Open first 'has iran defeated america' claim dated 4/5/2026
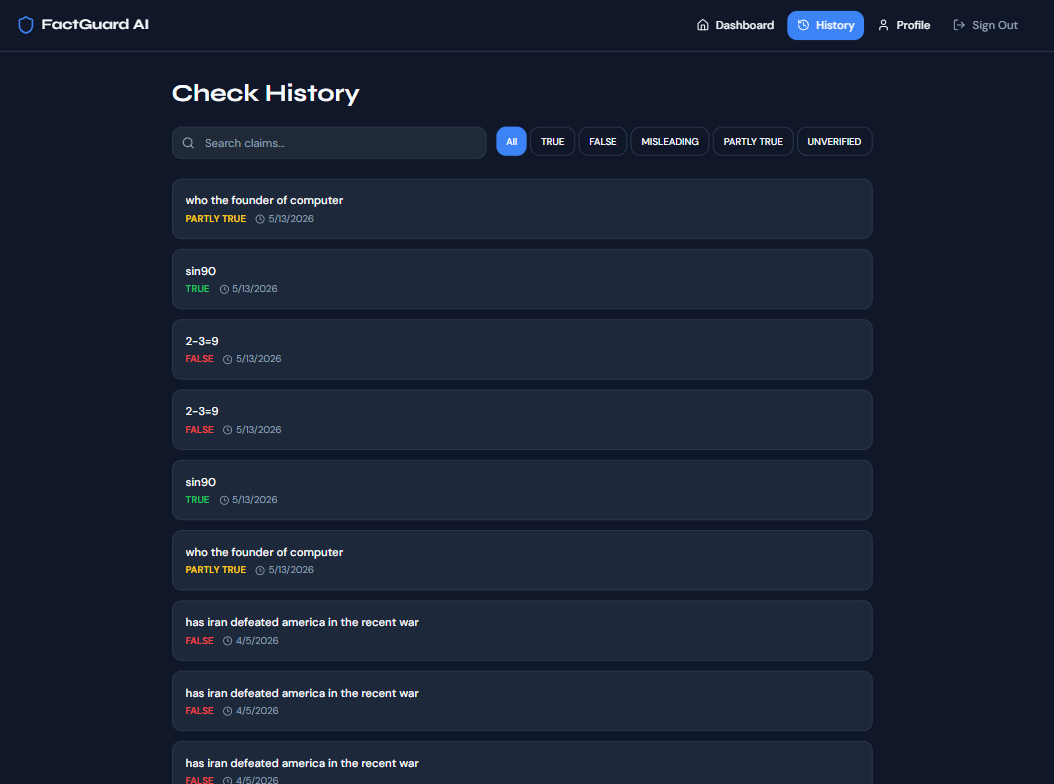The image size is (1054, 784). [522, 631]
